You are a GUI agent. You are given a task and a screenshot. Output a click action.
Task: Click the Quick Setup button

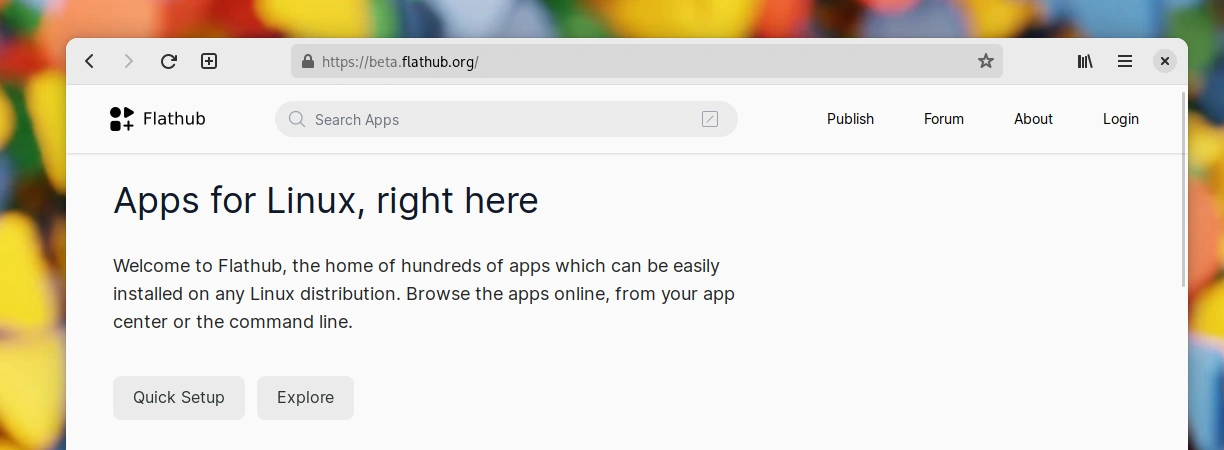(x=179, y=398)
